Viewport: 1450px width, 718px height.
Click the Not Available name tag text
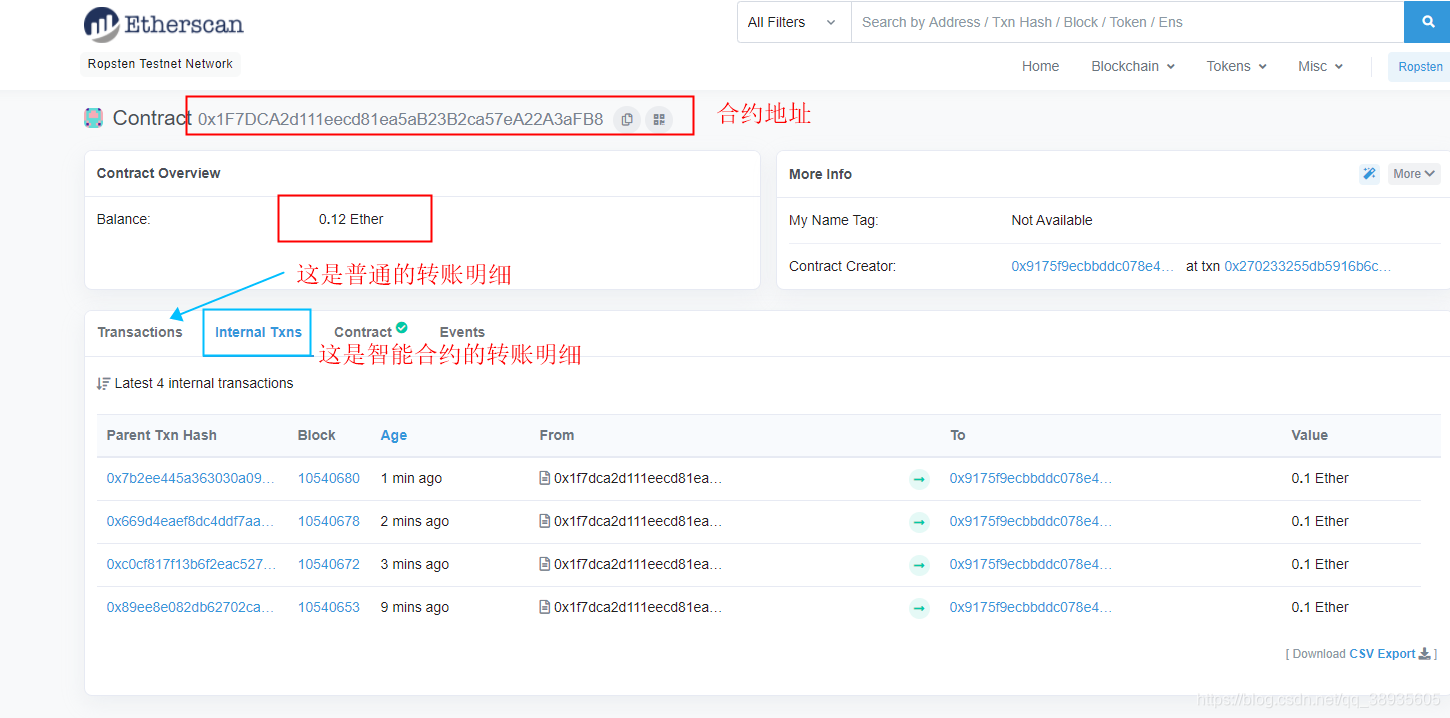click(1052, 220)
